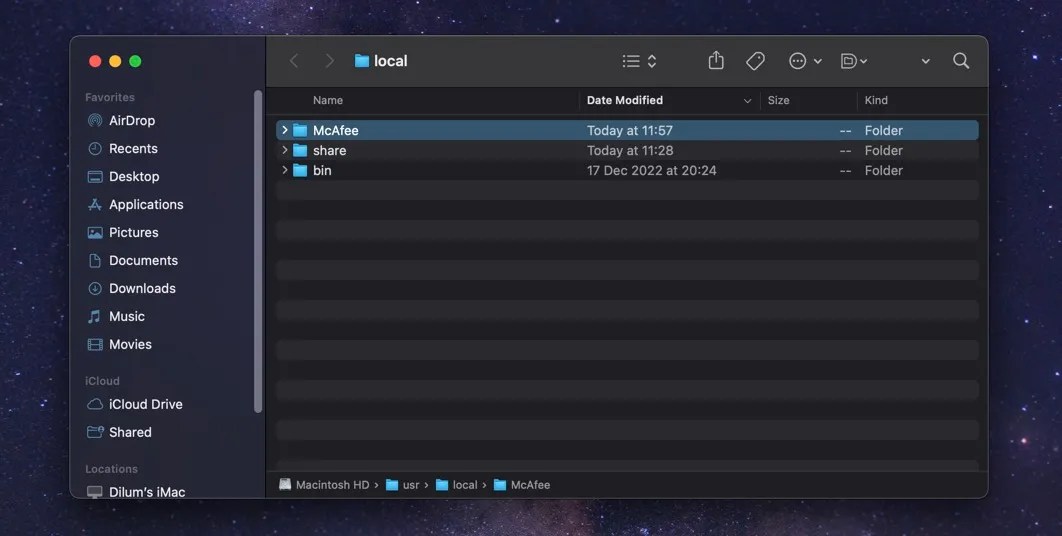
Task: Sort by the Name column header
Action: 328,100
